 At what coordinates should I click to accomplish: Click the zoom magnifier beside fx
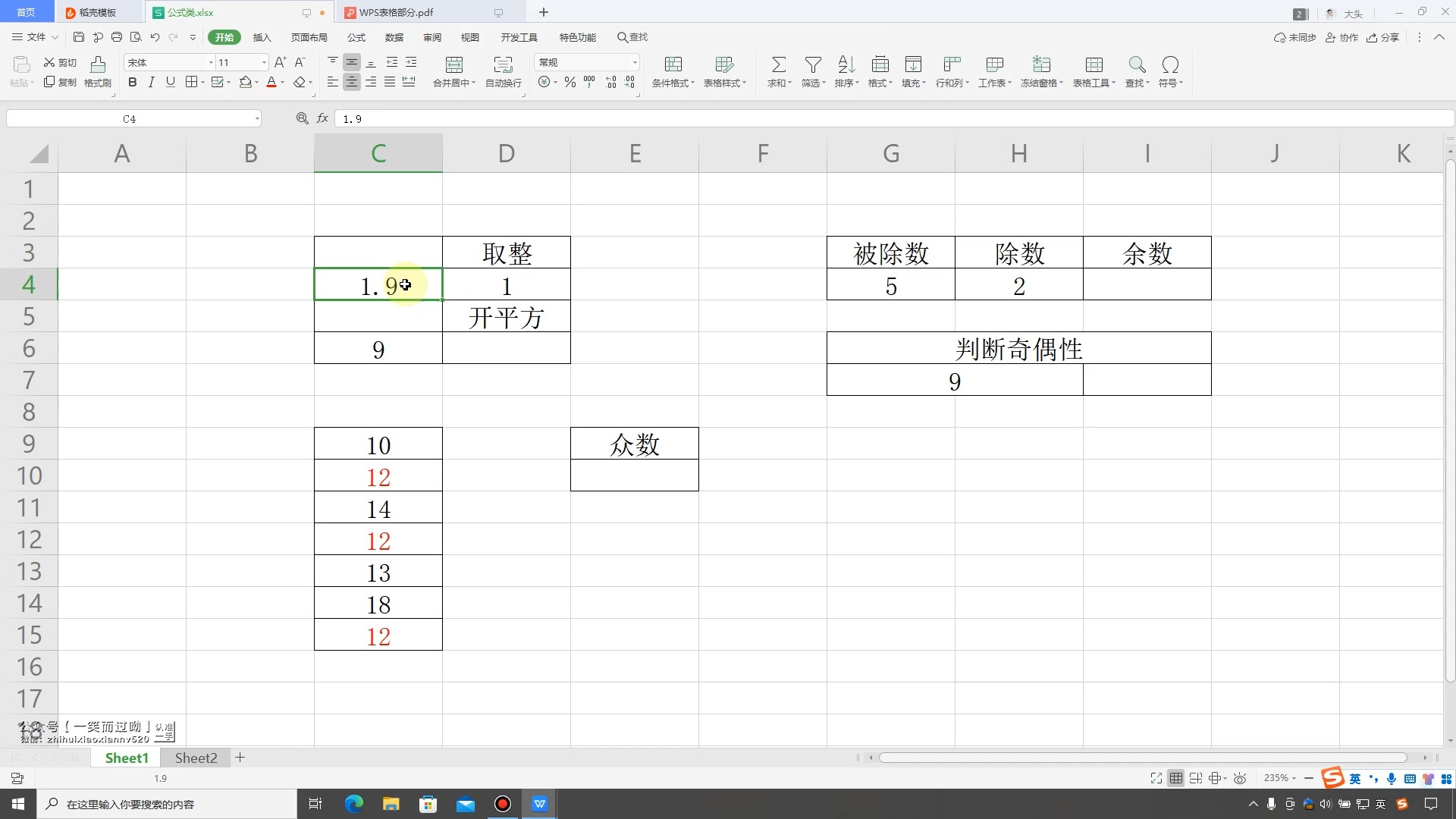(302, 118)
